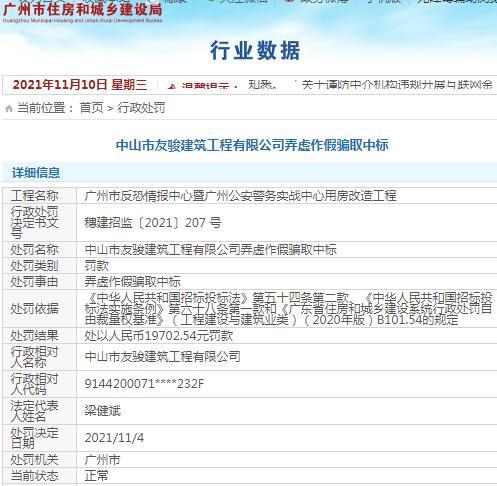The height and width of the screenshot is (486, 497).
Task: Select the code 9144200071****232F
Action: pos(144,384)
